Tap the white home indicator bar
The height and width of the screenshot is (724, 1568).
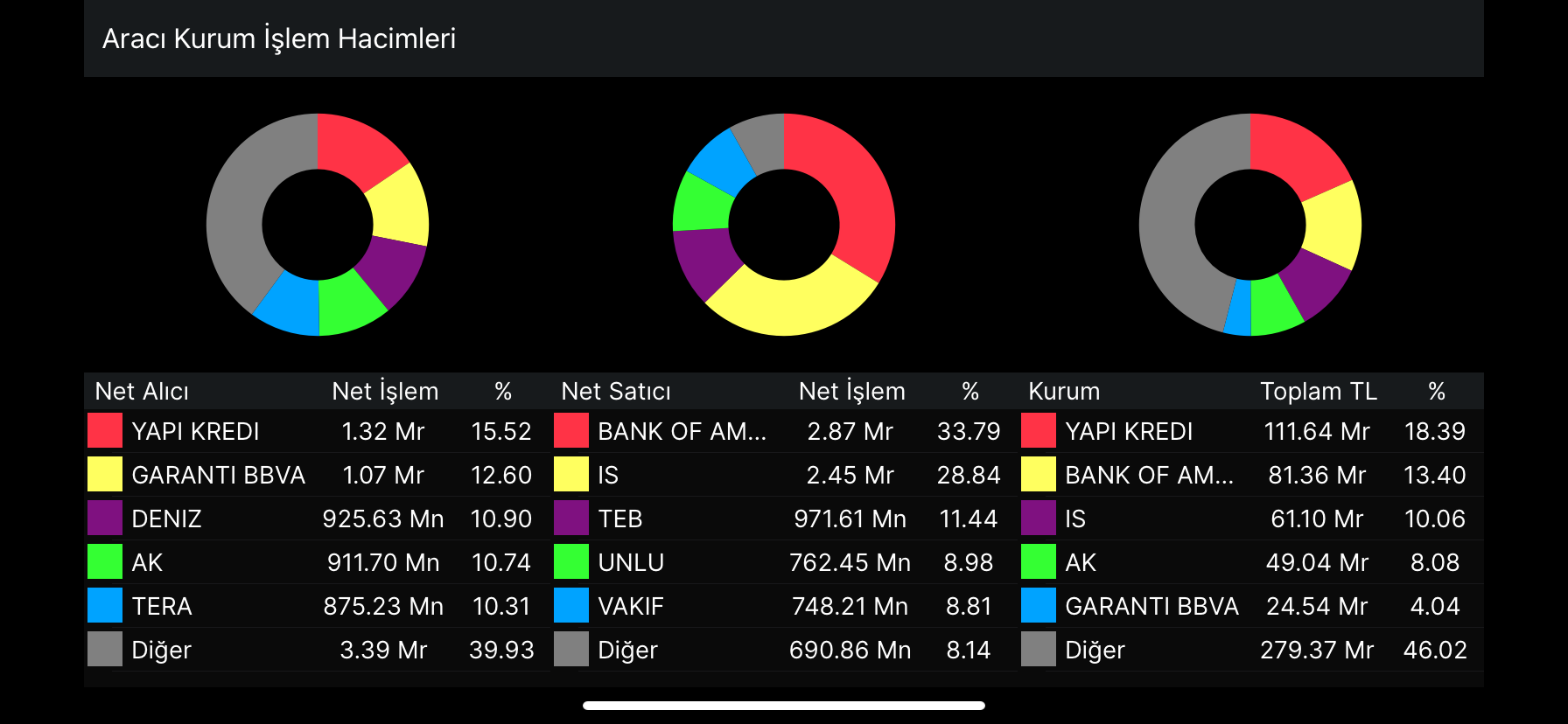click(x=784, y=706)
